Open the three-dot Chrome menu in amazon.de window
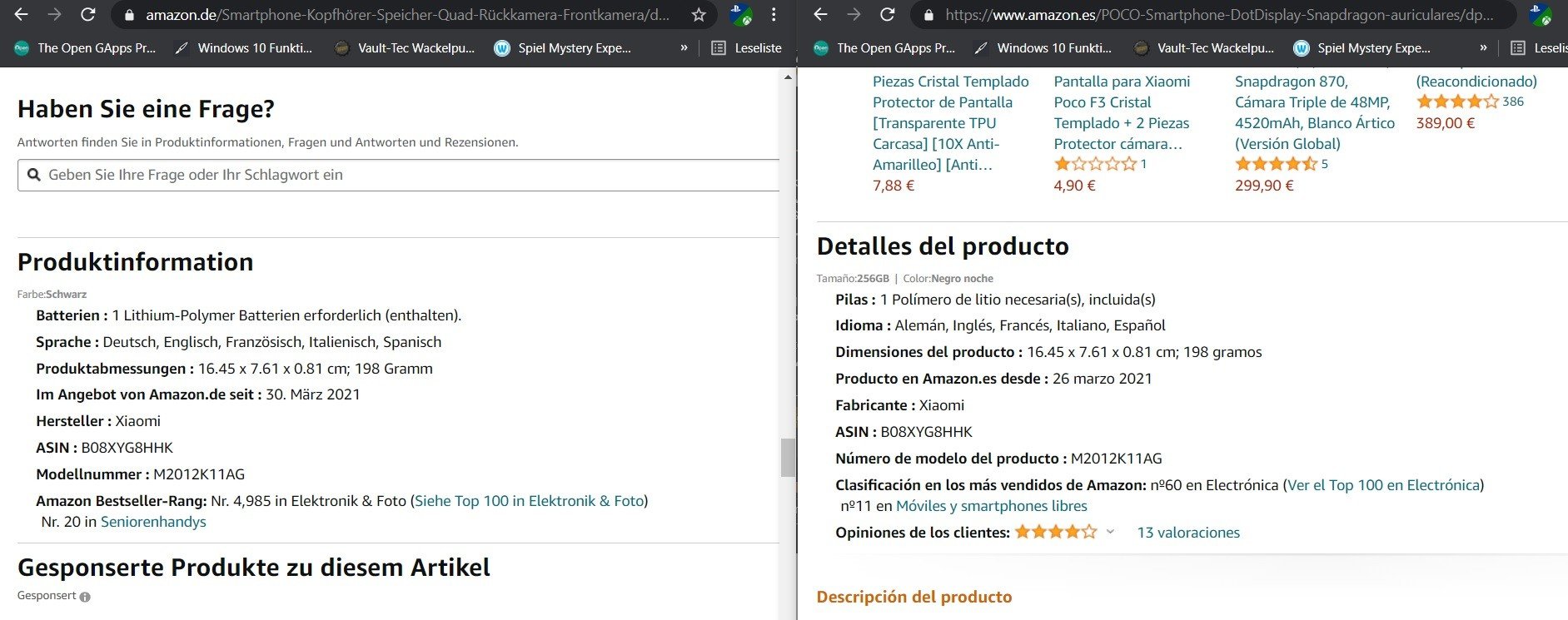Image resolution: width=1568 pixels, height=620 pixels. tap(774, 14)
